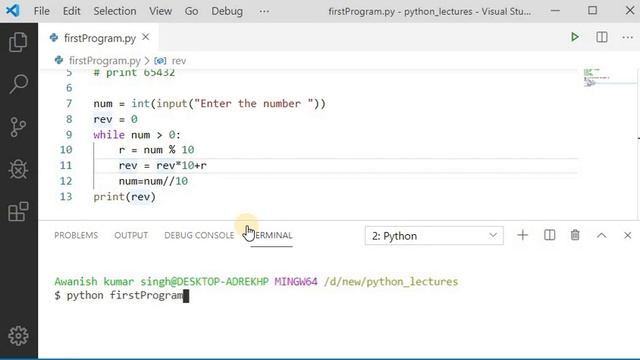The height and width of the screenshot is (360, 640).
Task: Select the TERMINAL panel tab
Action: coord(271,236)
